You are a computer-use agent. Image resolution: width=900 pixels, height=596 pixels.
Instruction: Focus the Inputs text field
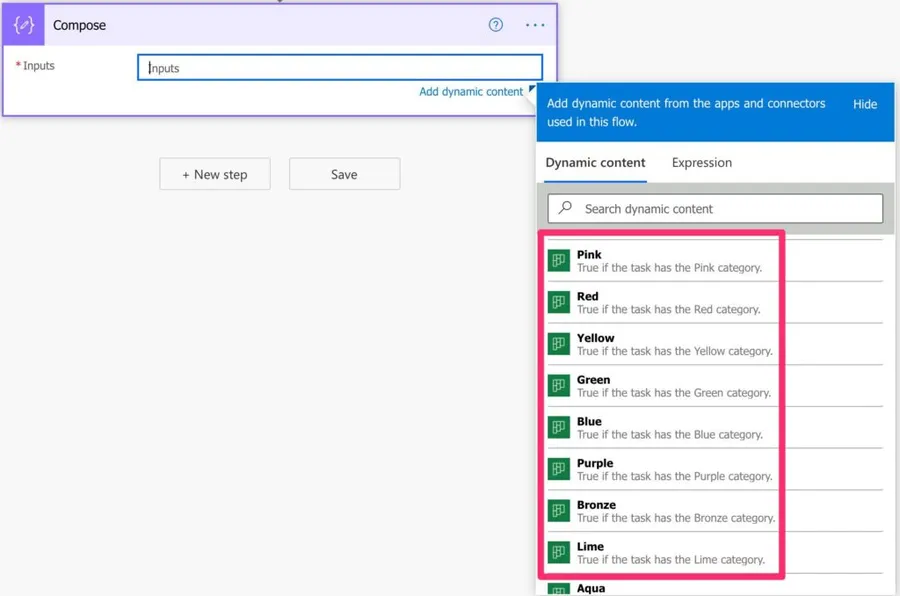(340, 68)
